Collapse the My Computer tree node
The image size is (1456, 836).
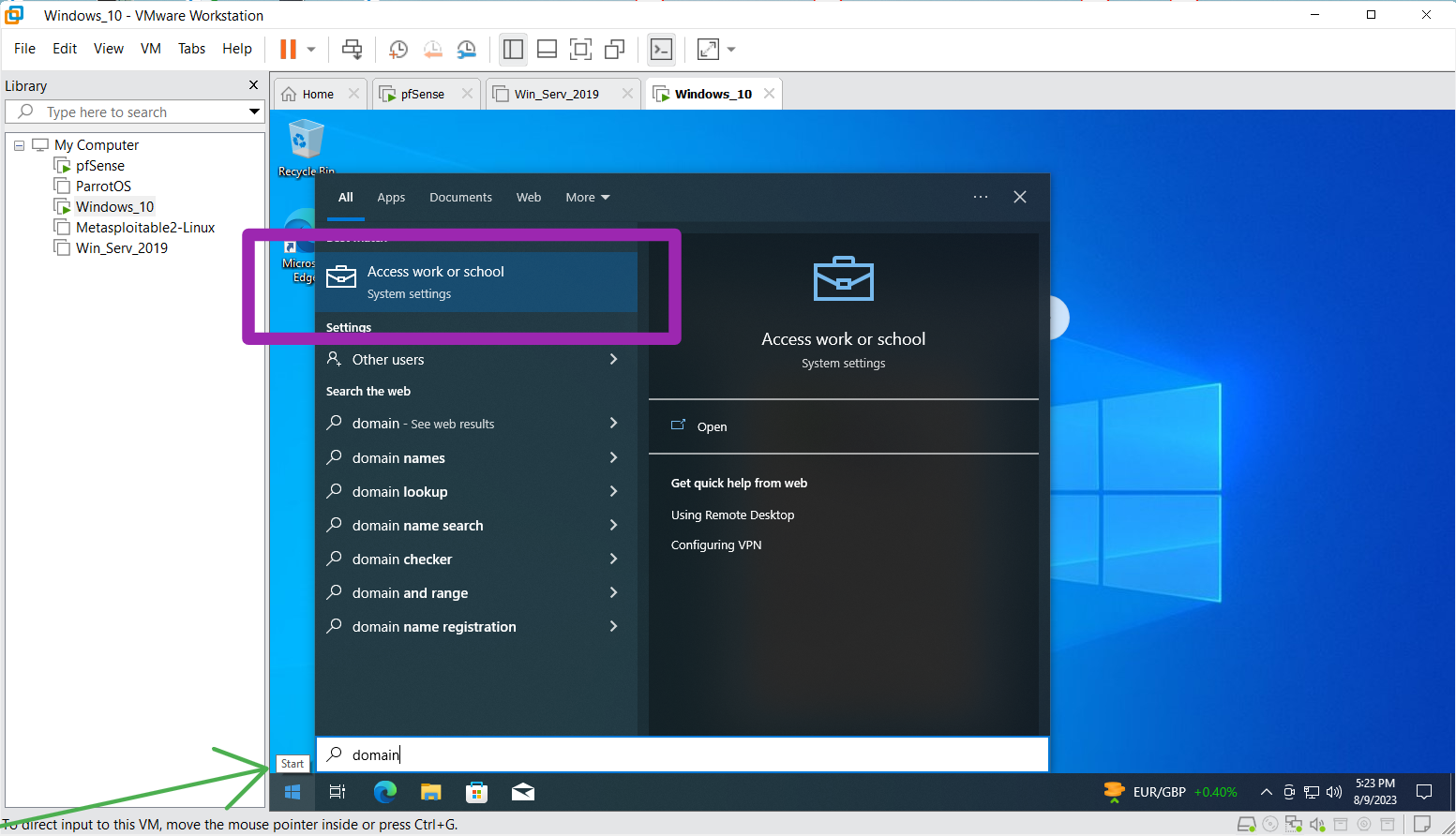(19, 145)
